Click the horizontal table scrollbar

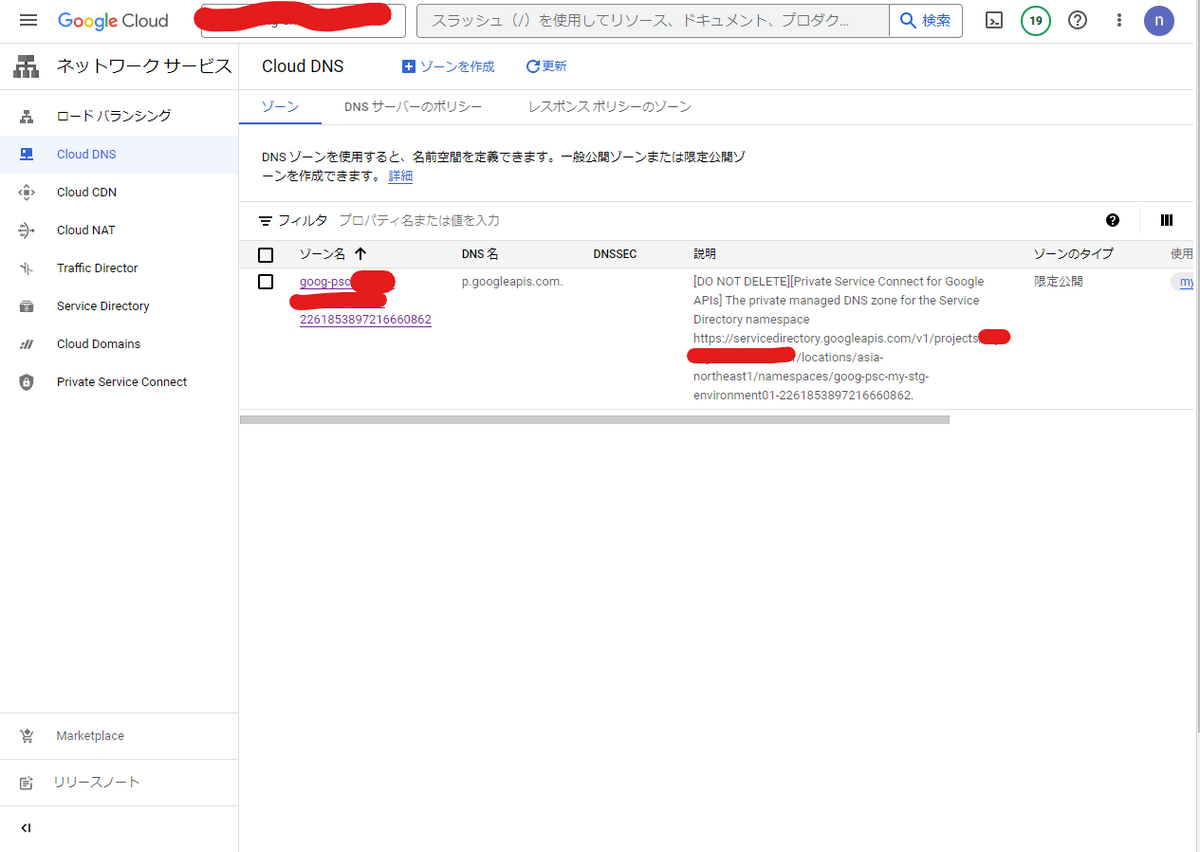pyautogui.click(x=594, y=420)
